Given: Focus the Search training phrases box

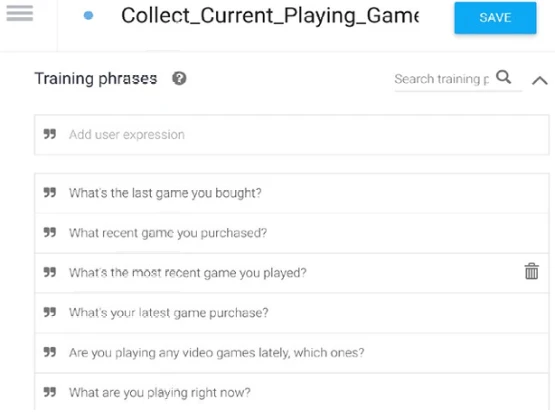Looking at the screenshot, I should [x=442, y=79].
